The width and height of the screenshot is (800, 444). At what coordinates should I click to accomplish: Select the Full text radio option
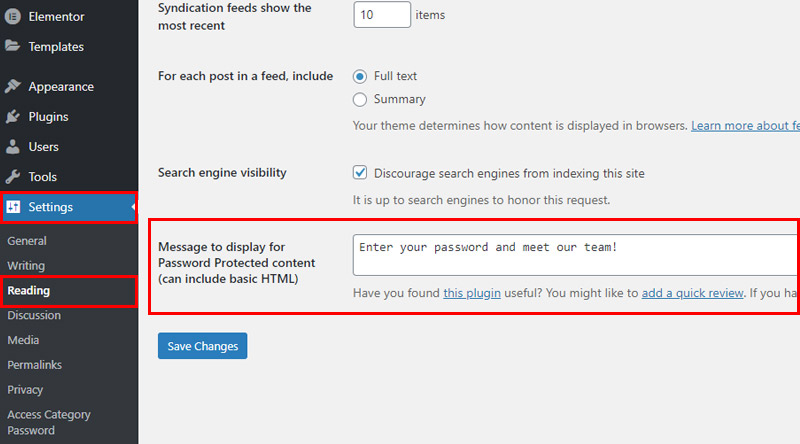[x=360, y=77]
